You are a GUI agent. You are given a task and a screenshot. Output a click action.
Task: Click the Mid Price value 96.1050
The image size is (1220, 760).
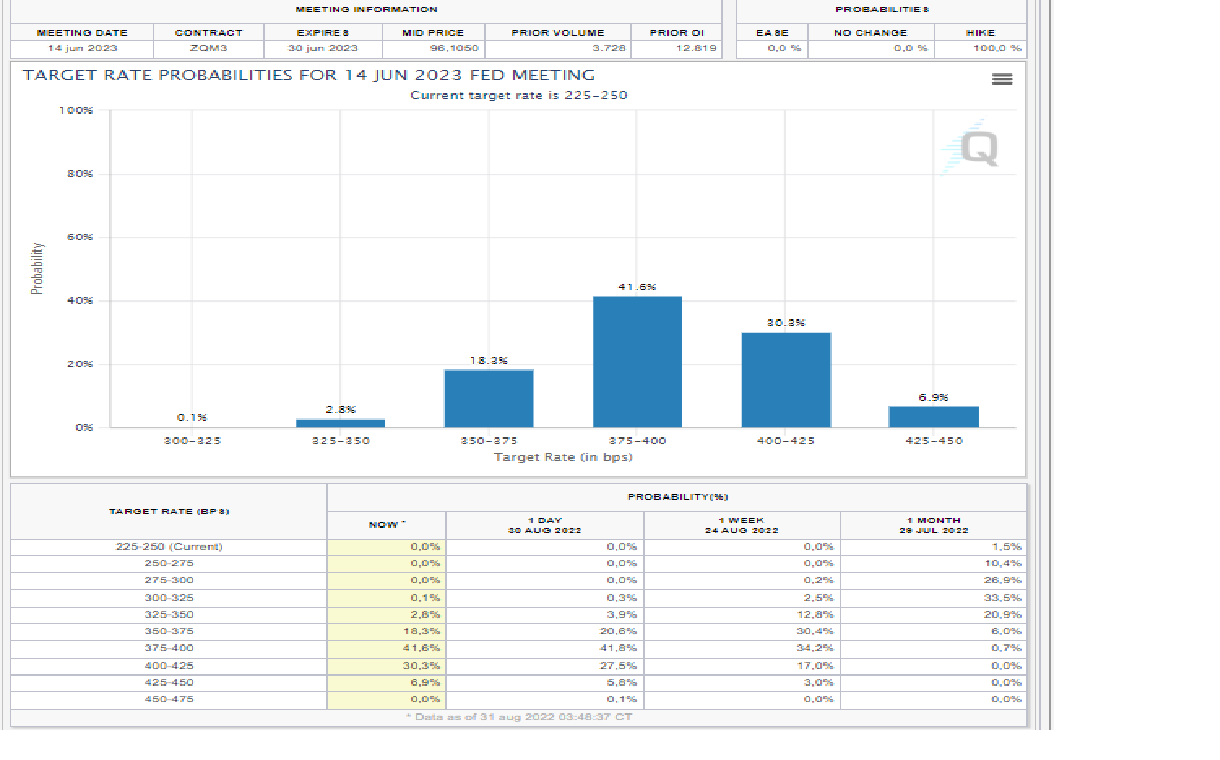[434, 48]
